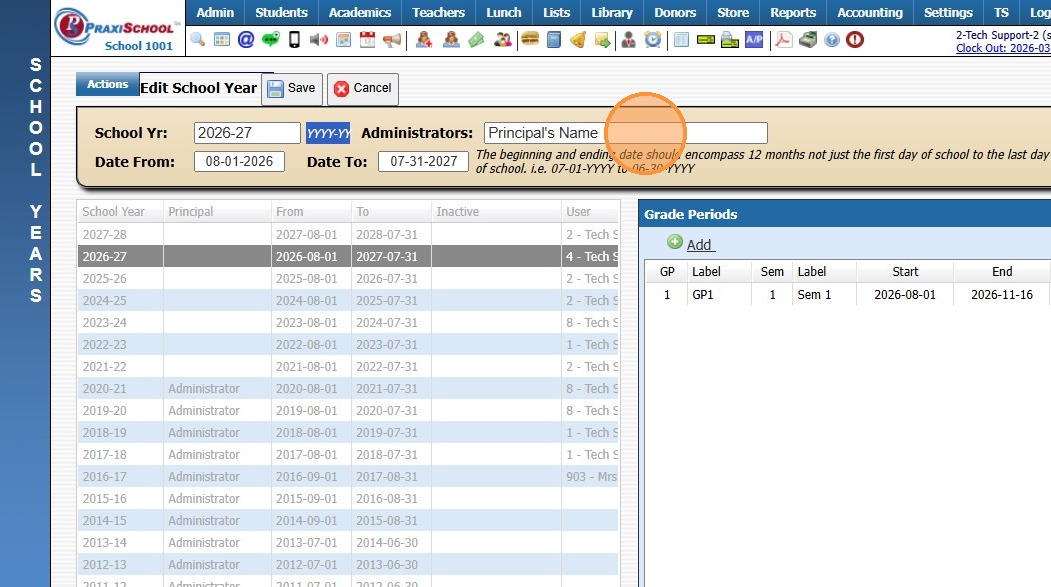This screenshot has height=587, width=1051.
Task: Click the Cancel button
Action: point(363,88)
